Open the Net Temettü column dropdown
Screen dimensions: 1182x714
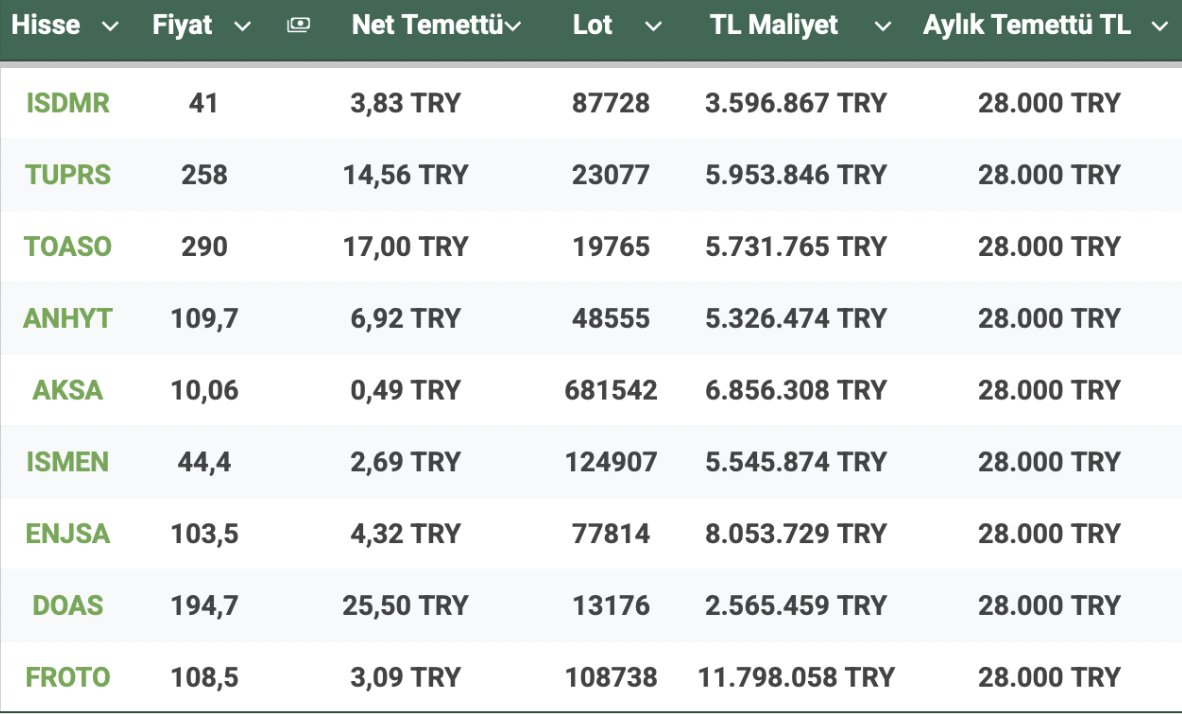(513, 26)
